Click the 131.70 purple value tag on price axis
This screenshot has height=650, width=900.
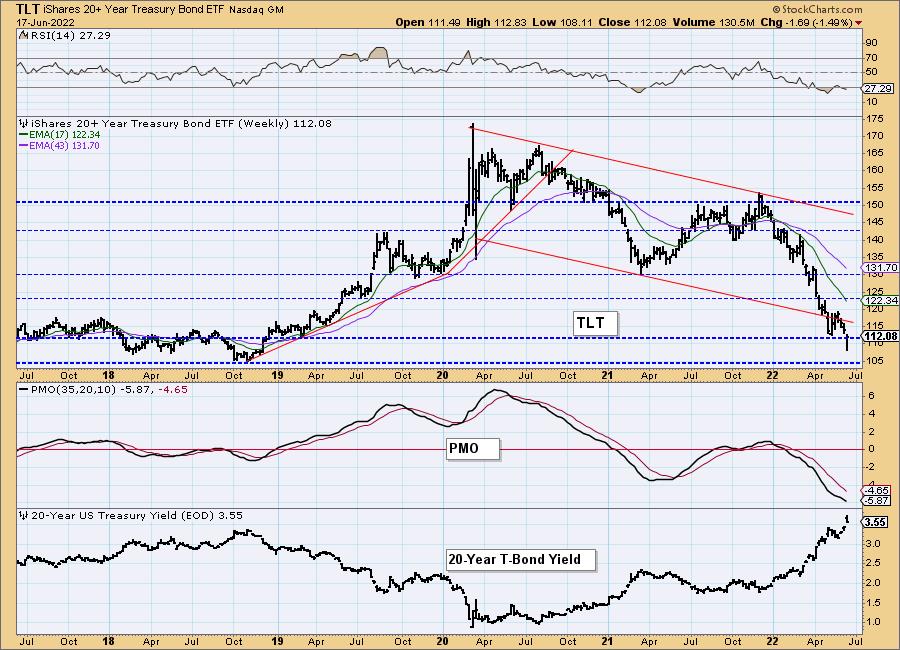point(879,268)
